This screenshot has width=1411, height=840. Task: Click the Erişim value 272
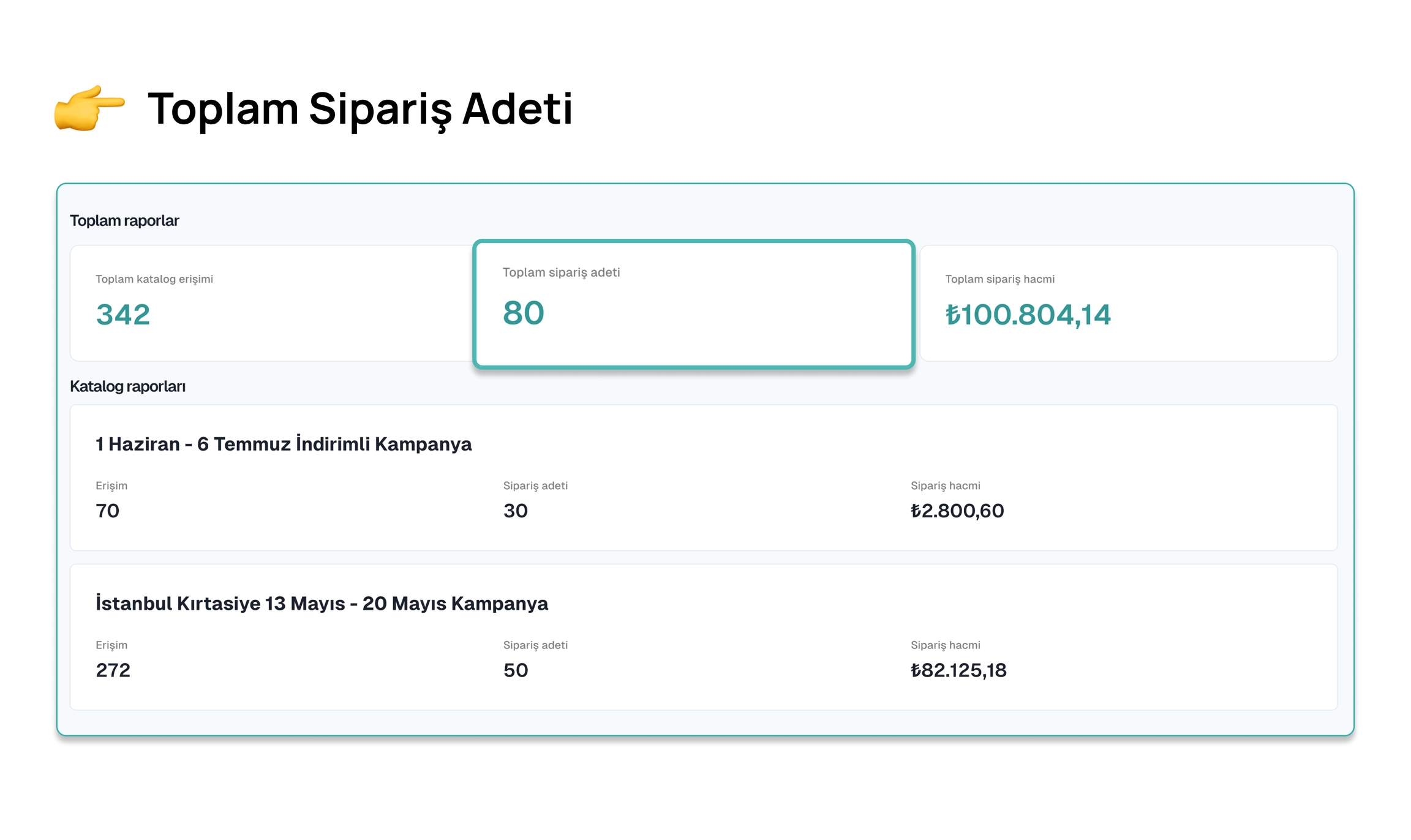point(113,670)
